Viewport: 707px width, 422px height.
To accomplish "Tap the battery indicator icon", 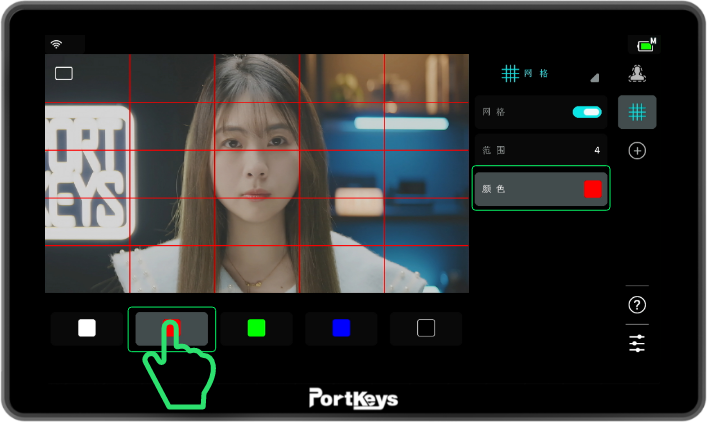I will pyautogui.click(x=645, y=45).
